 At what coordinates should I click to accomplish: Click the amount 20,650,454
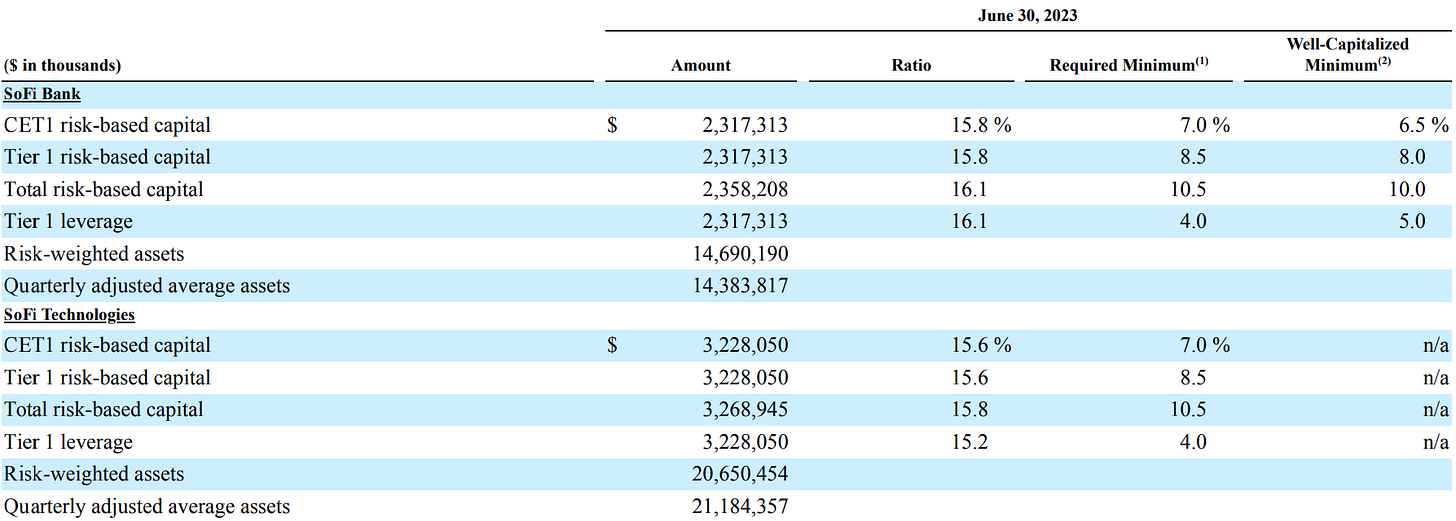point(739,473)
